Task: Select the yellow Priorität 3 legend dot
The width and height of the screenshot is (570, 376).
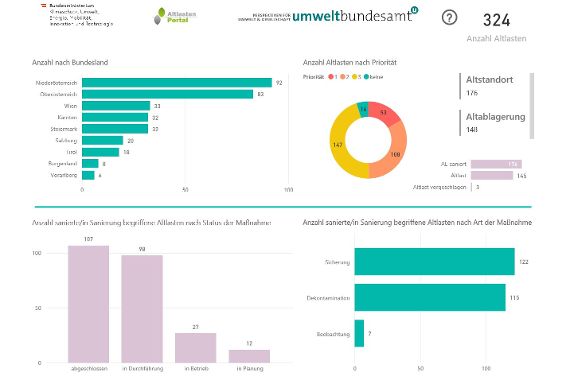Action: click(x=354, y=77)
